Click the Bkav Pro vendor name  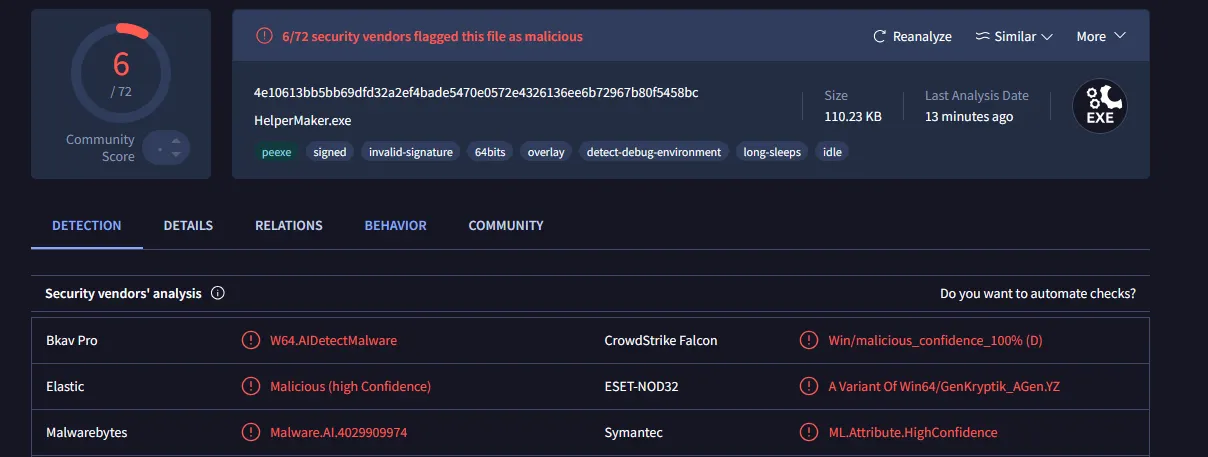(71, 341)
